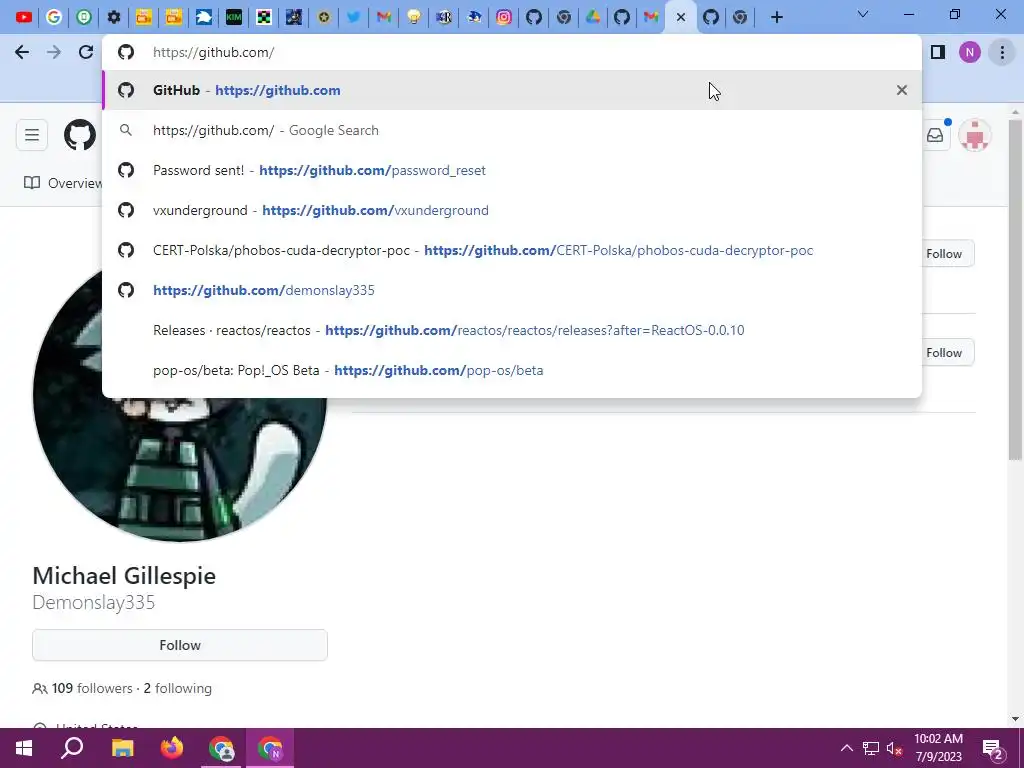This screenshot has width=1024, height=768.
Task: Open Windows taskbar search
Action: (x=72, y=748)
